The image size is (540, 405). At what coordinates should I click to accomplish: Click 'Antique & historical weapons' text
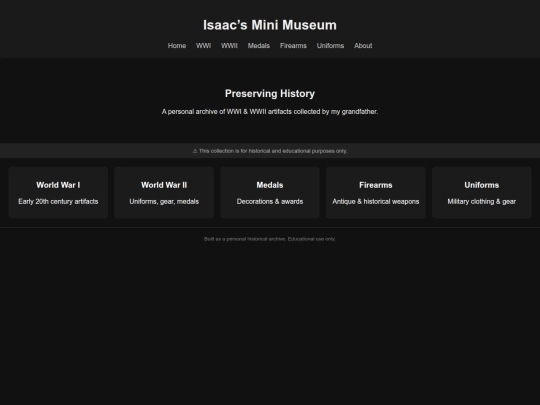(376, 201)
